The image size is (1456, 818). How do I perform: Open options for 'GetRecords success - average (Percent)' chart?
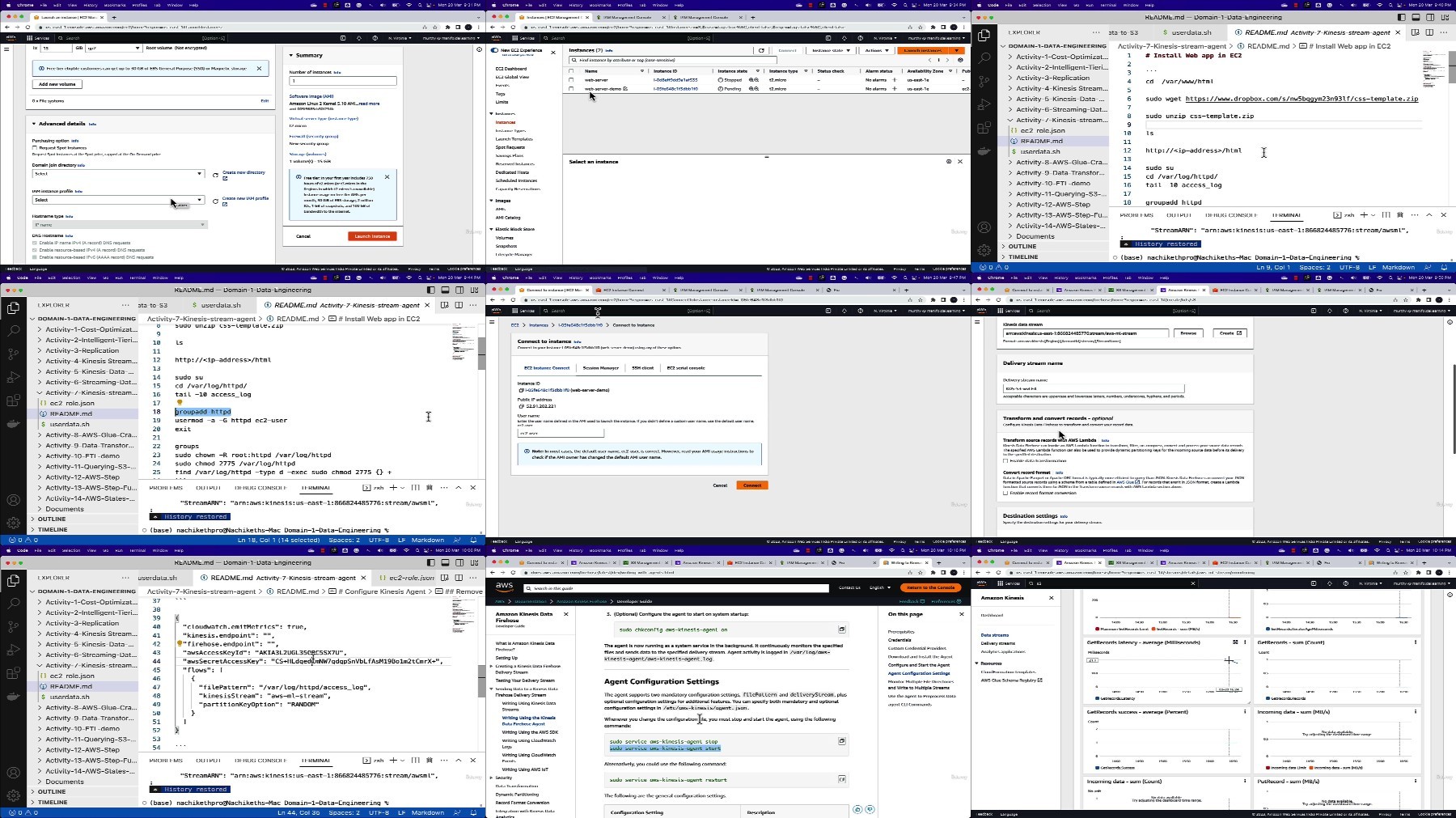click(x=1244, y=712)
